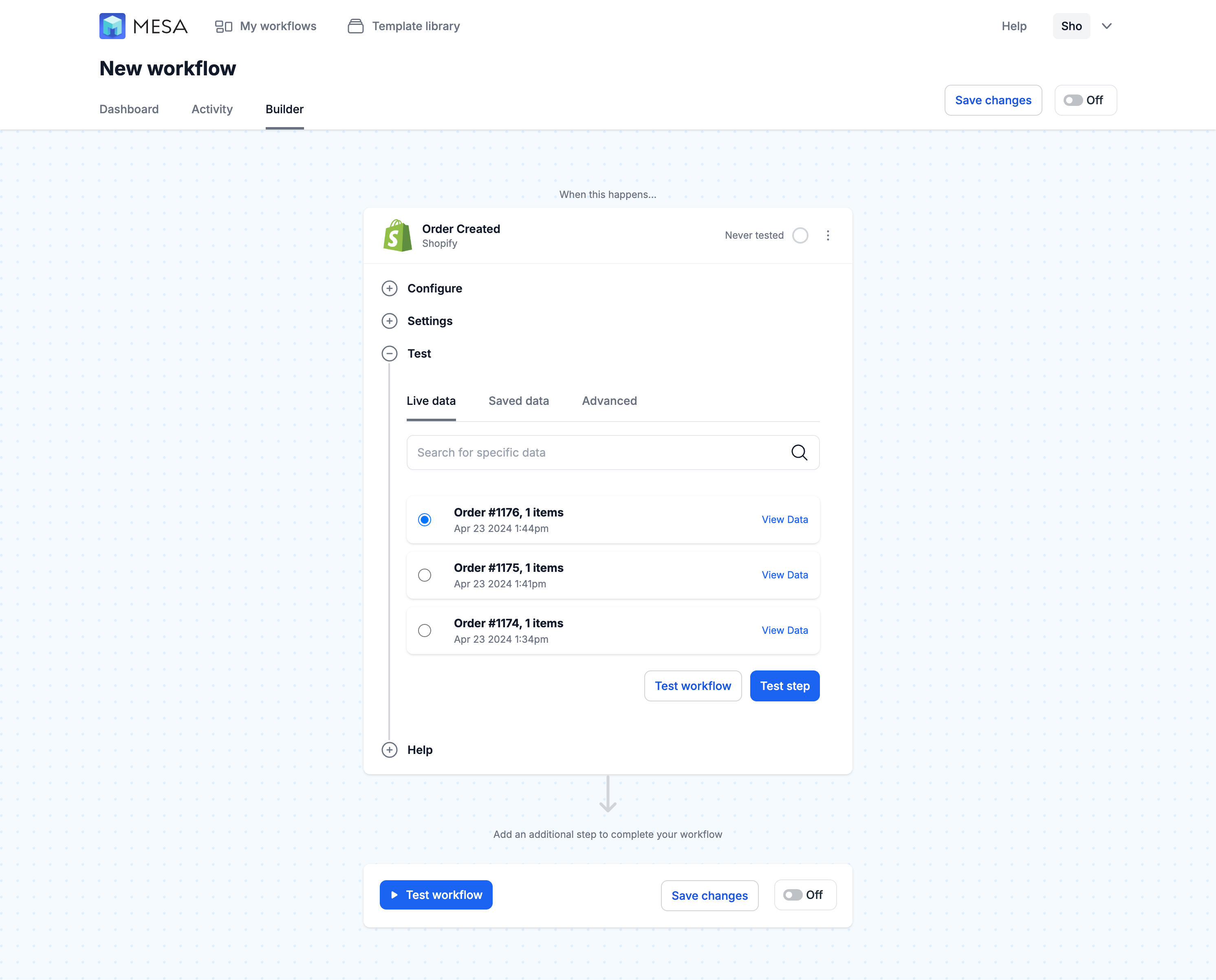Focus the Search for specific data field

coord(613,452)
